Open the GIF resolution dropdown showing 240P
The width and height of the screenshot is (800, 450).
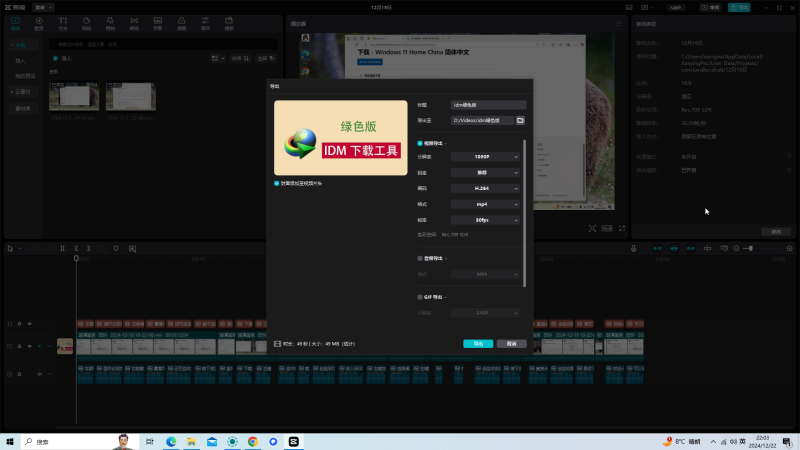coord(485,313)
